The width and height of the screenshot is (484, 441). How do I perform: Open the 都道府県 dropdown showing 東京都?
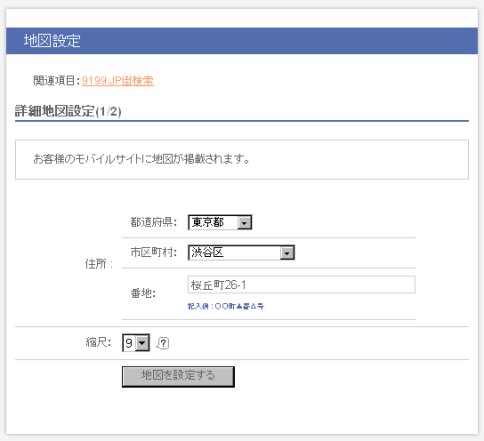point(220,222)
